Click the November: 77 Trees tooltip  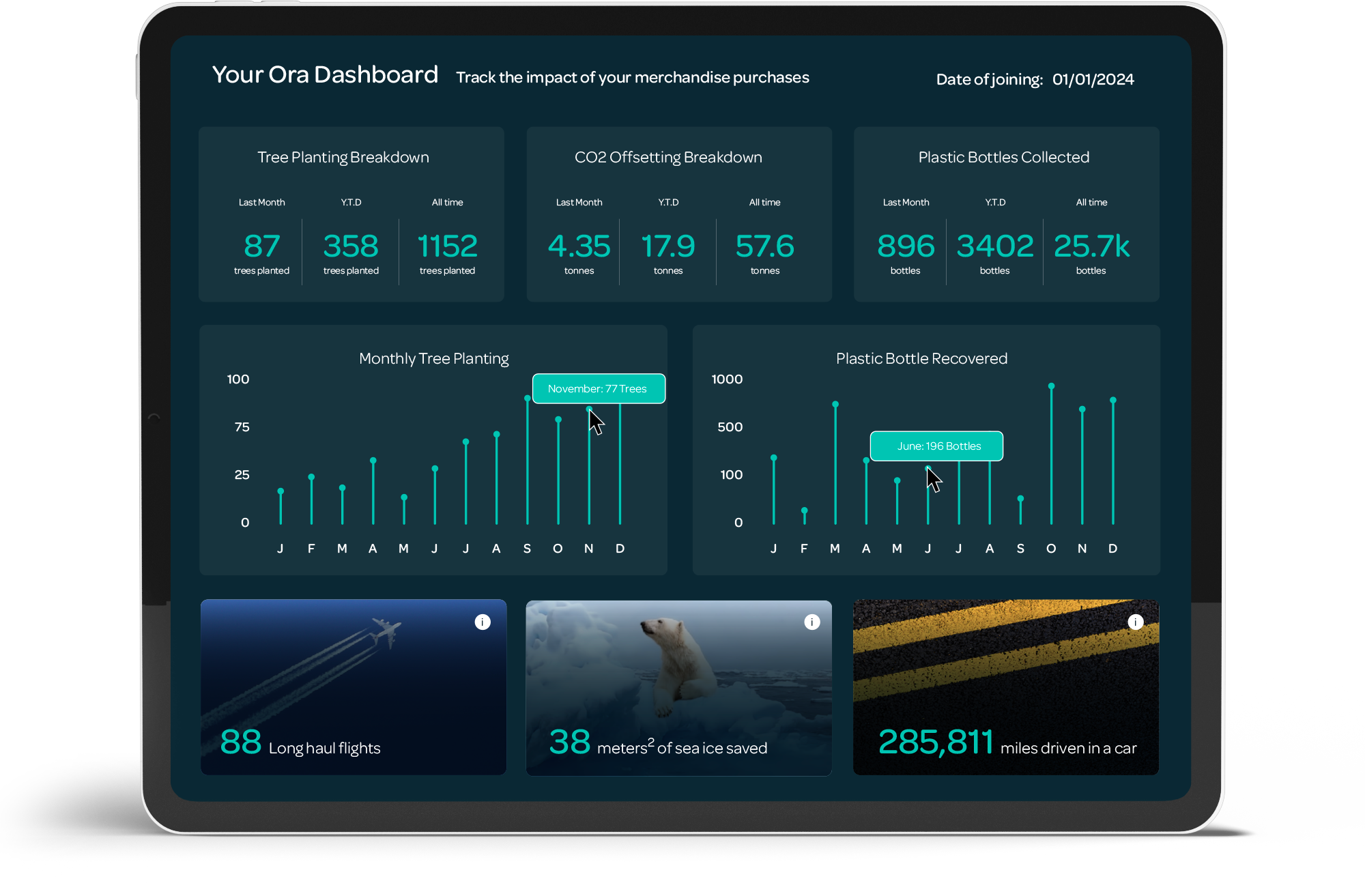click(599, 388)
